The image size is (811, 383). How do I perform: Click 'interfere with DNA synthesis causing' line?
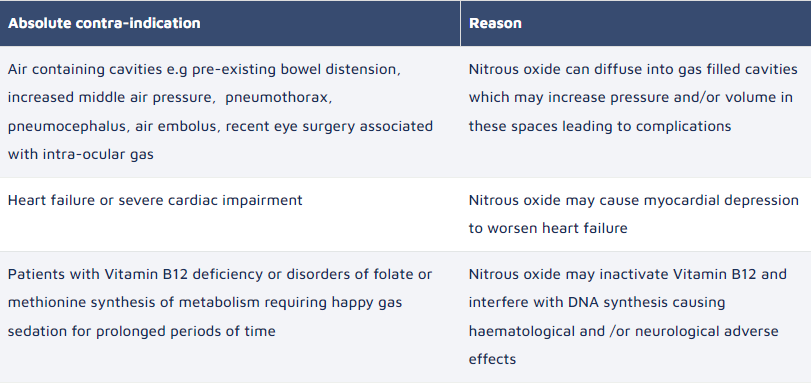[x=597, y=302]
